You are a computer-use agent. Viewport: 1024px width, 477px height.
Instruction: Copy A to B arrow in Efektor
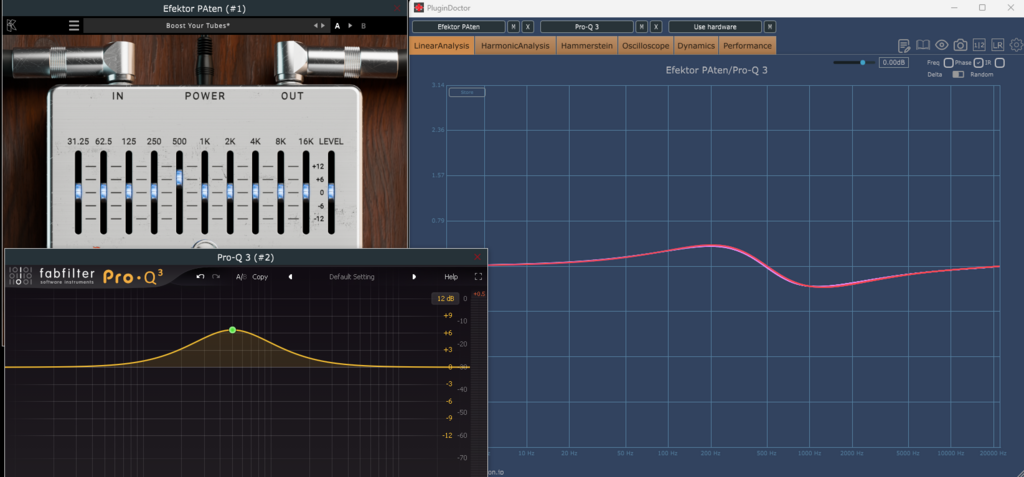point(350,25)
